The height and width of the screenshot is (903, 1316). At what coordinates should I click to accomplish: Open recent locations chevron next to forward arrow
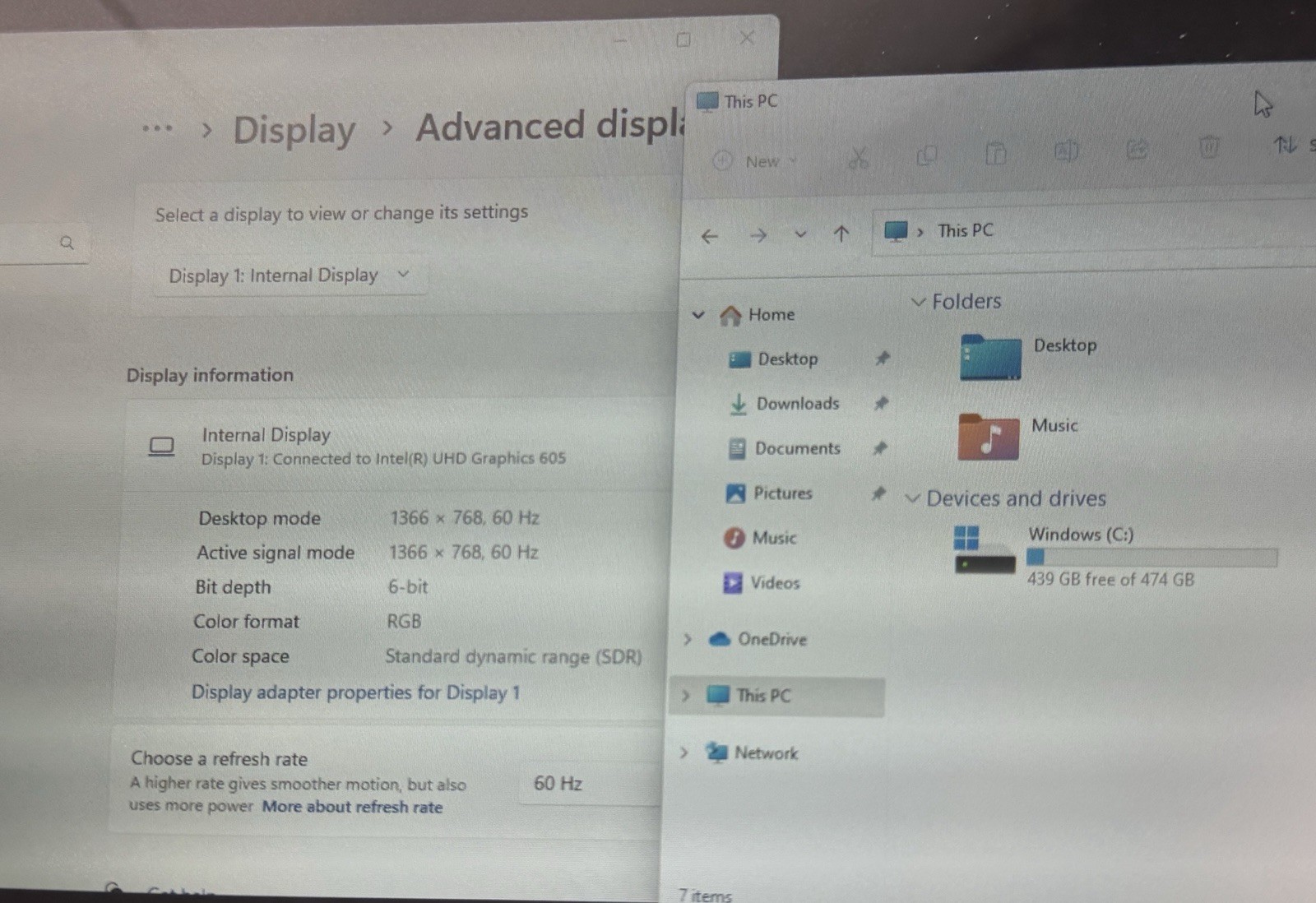(800, 234)
